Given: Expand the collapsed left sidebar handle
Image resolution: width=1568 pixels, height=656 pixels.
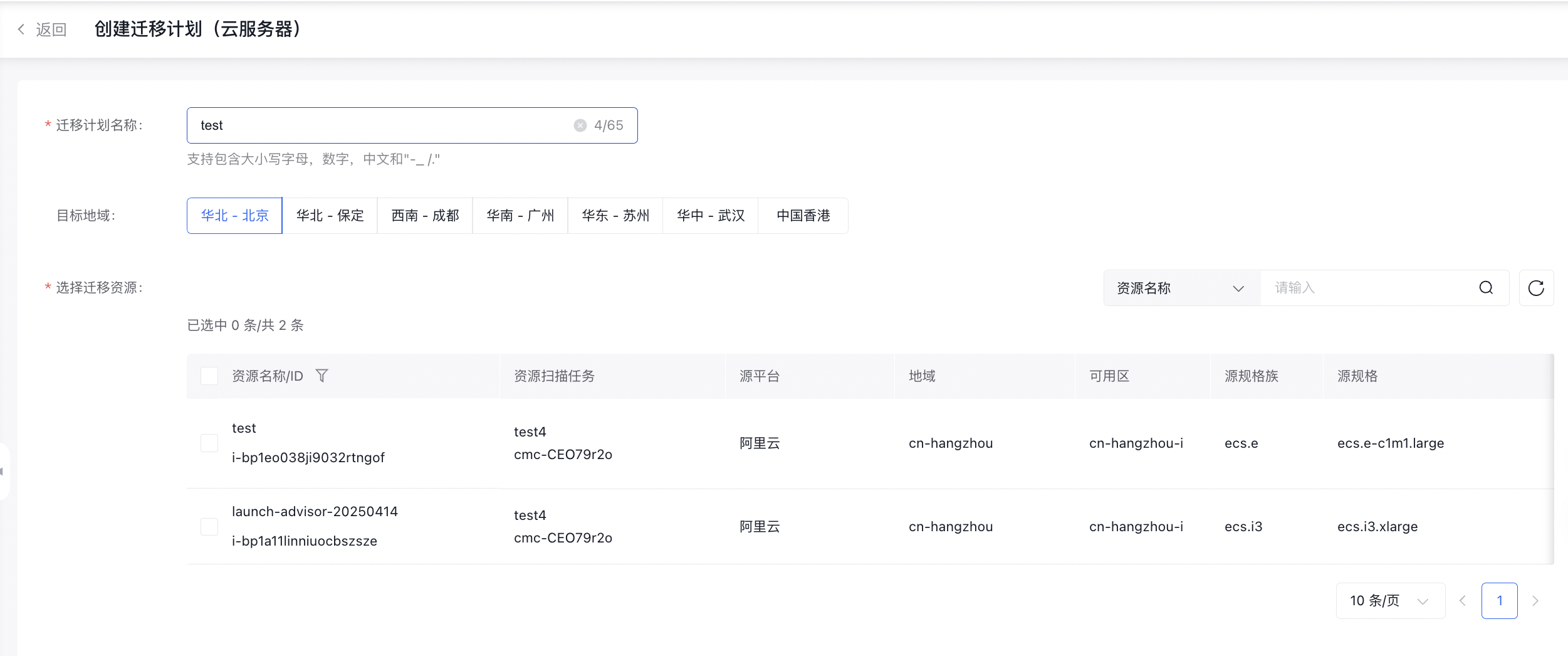Looking at the screenshot, I should (x=3, y=472).
